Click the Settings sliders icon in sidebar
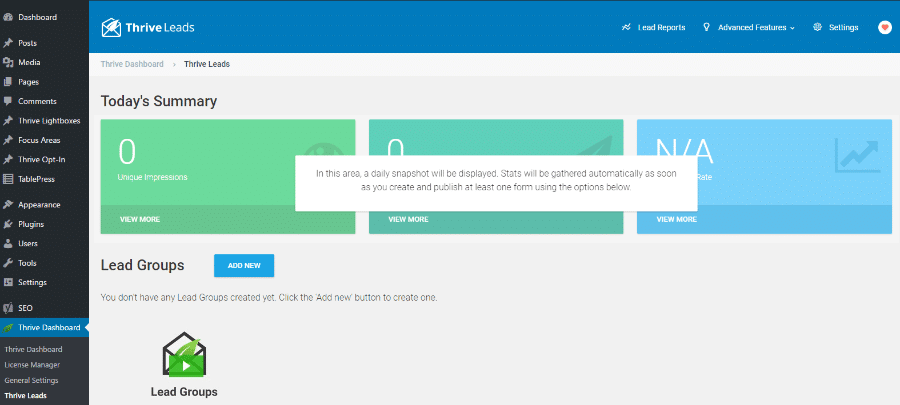 [8, 282]
